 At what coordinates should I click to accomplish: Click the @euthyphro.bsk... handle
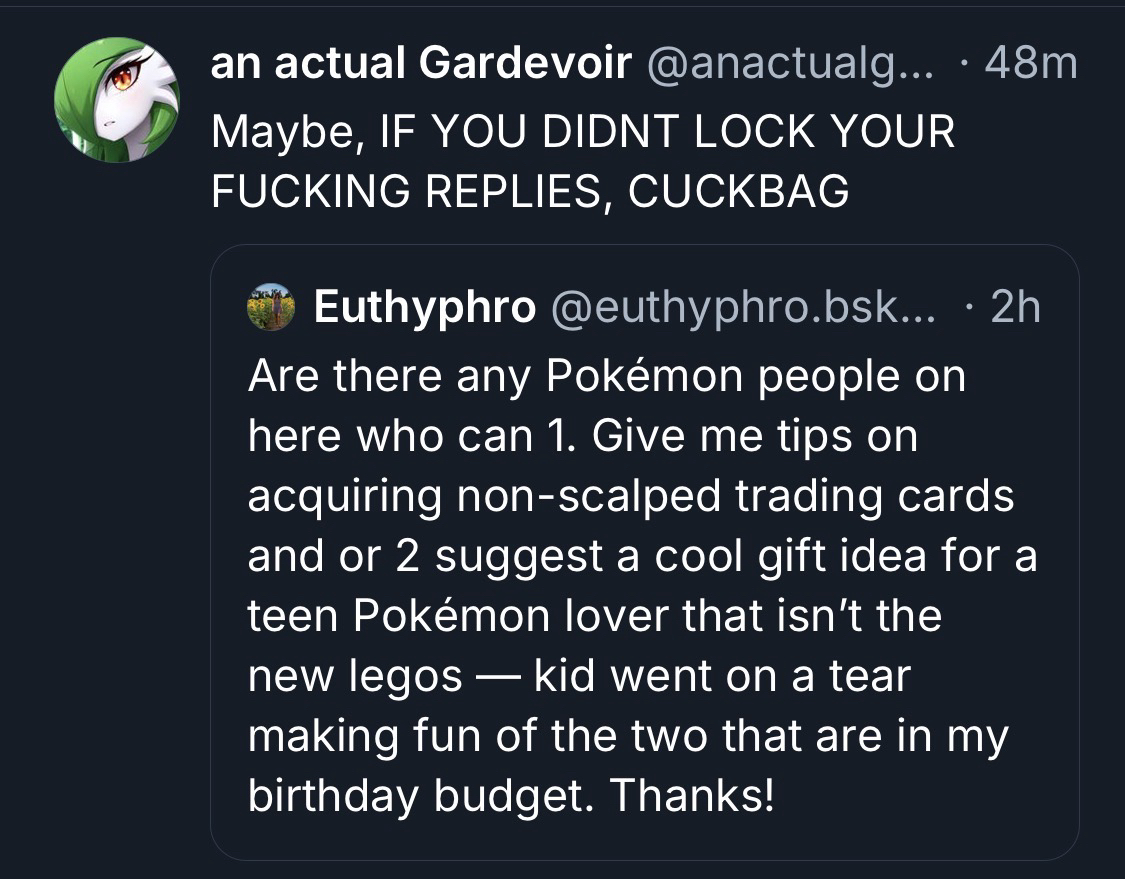tap(739, 307)
